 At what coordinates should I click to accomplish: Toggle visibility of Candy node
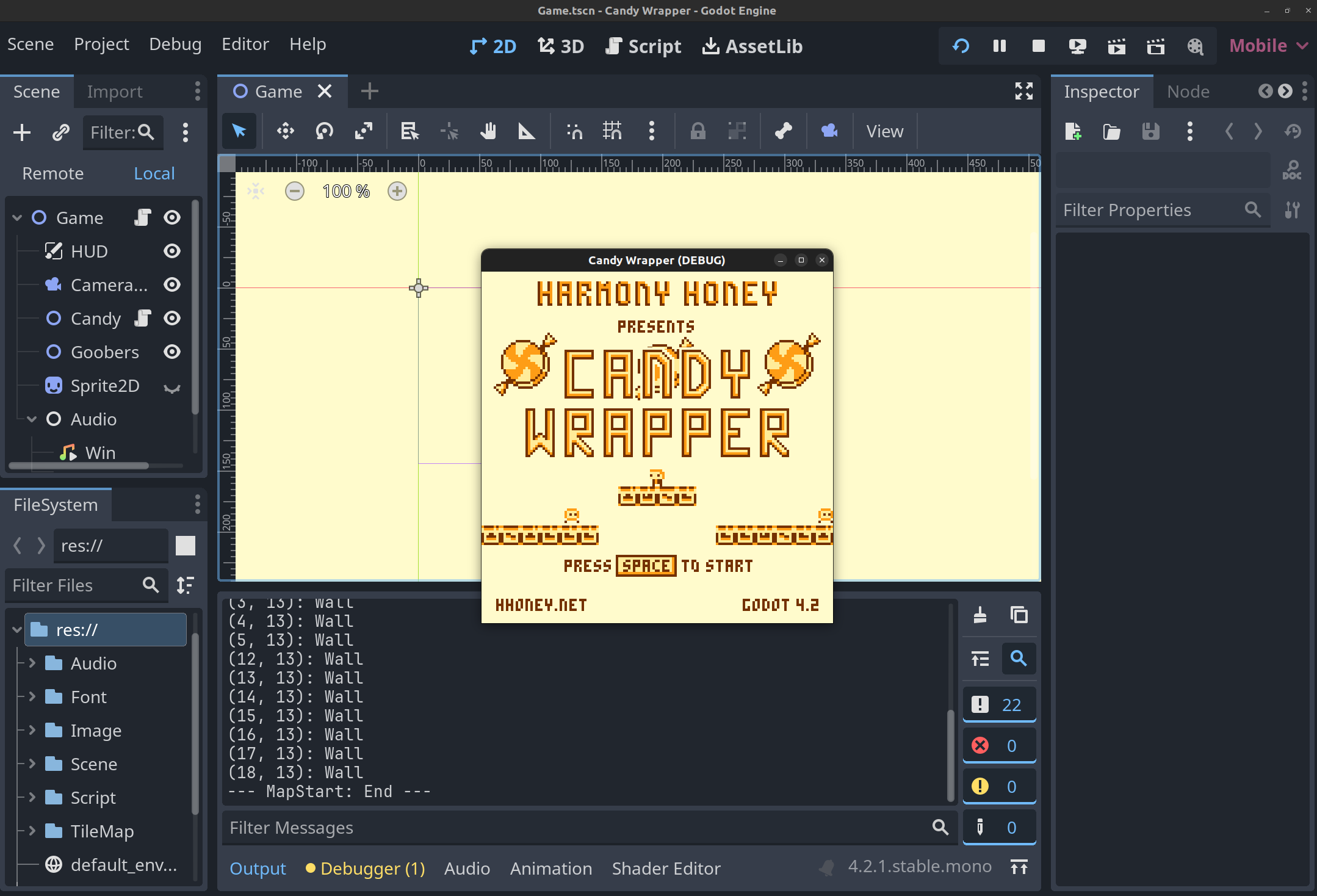172,318
